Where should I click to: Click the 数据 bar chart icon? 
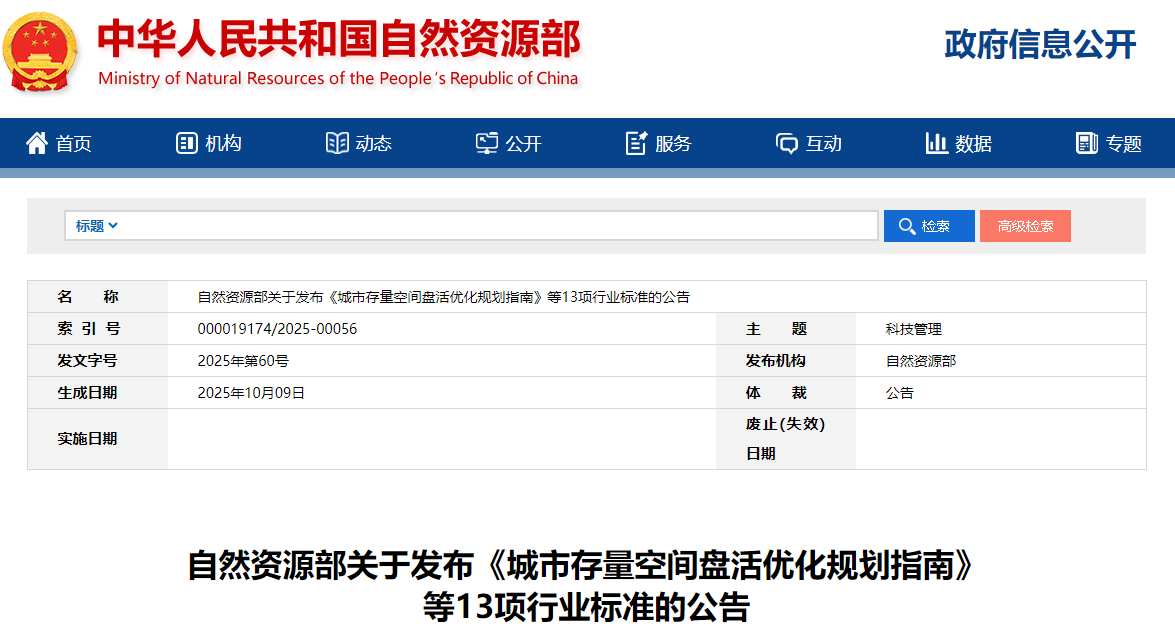[937, 143]
